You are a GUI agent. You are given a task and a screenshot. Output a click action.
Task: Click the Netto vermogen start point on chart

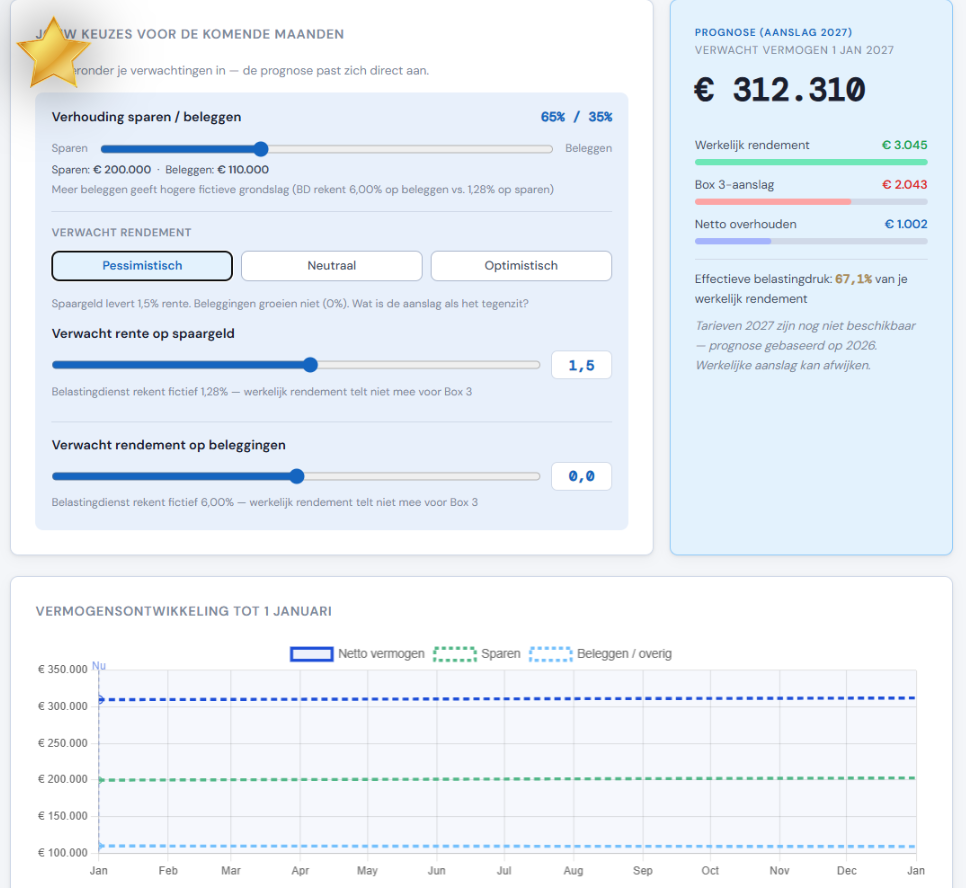tap(100, 699)
